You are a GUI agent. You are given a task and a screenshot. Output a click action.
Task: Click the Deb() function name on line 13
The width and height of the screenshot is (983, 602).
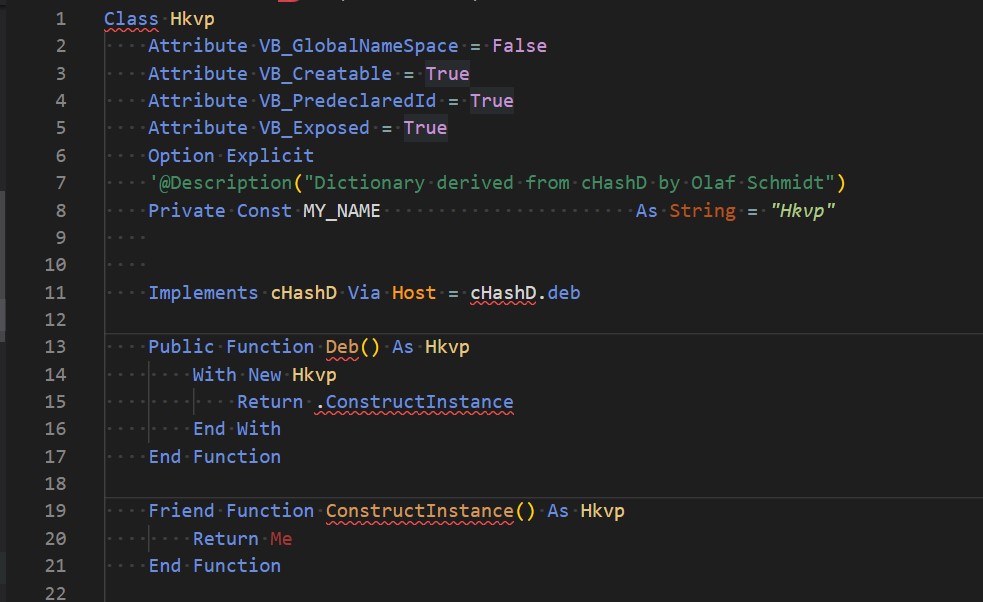(347, 346)
